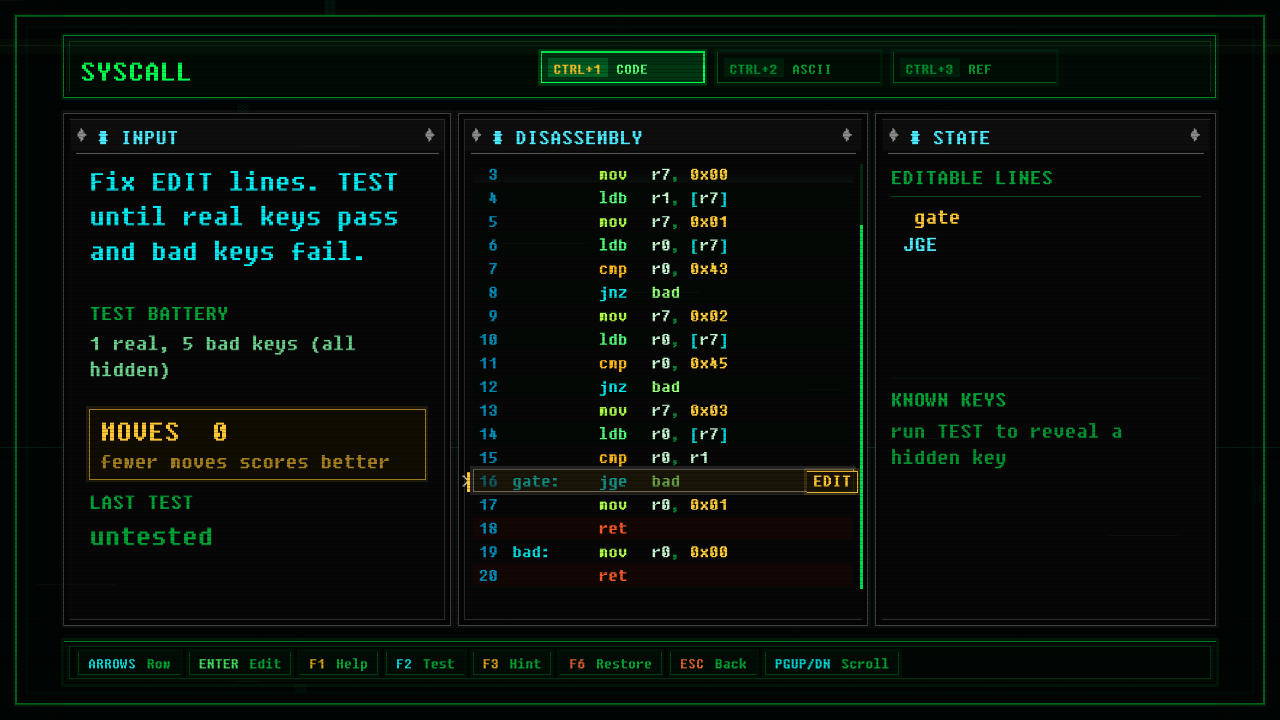Click 'fewer moves scores better' text
Viewport: 1280px width, 720px height.
[x=245, y=462]
